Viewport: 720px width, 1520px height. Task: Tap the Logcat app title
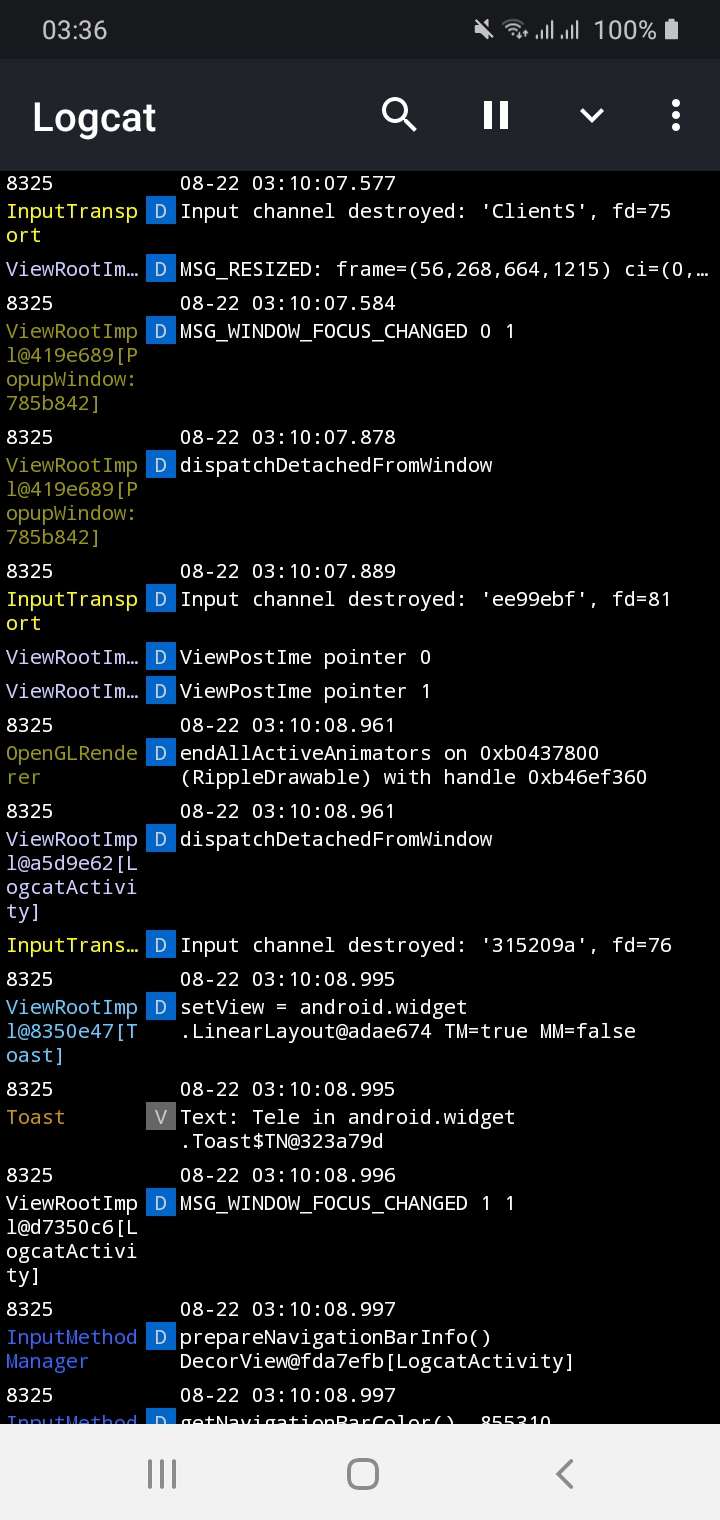pyautogui.click(x=93, y=117)
